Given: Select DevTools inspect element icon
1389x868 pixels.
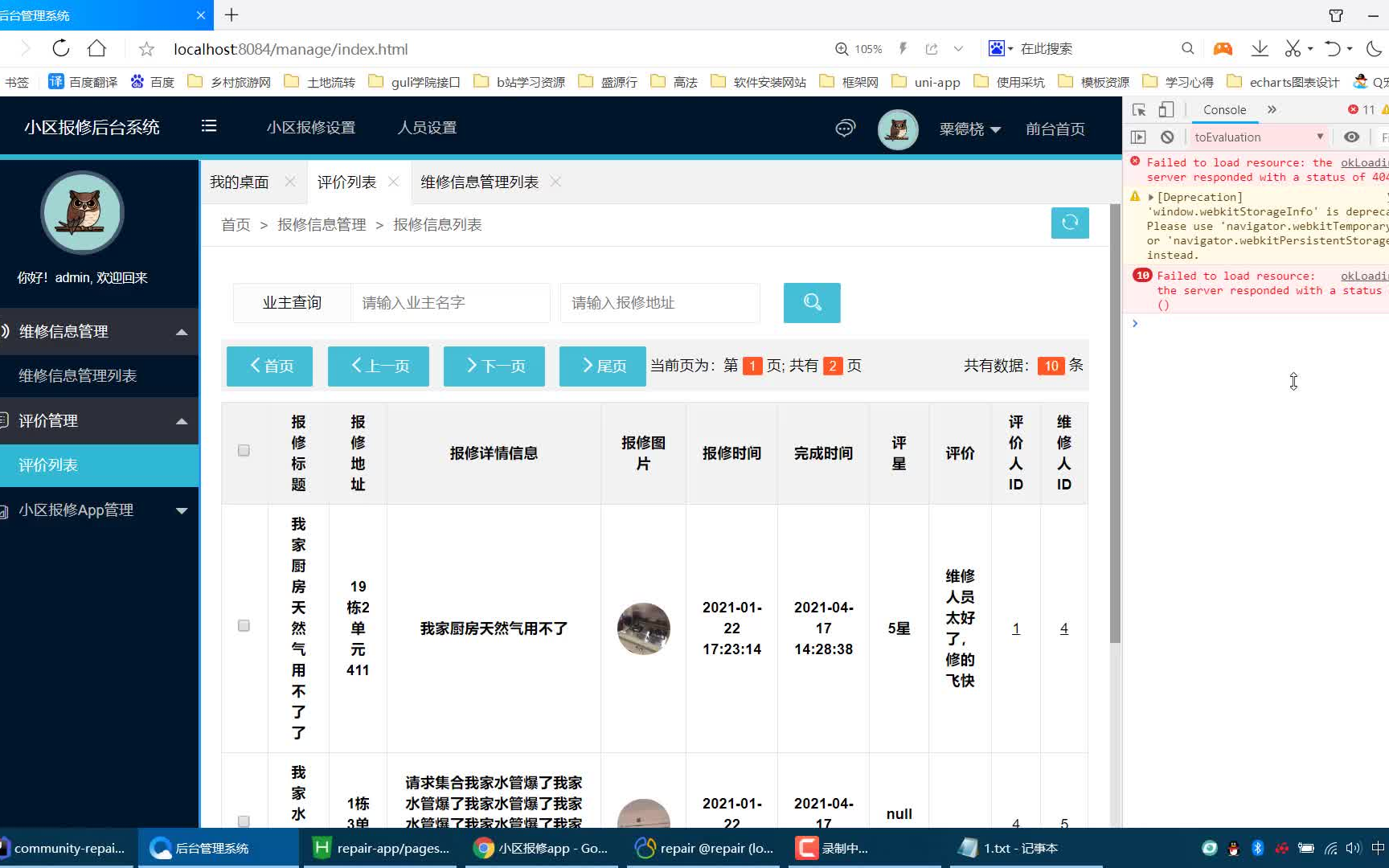Looking at the screenshot, I should pyautogui.click(x=1139, y=110).
